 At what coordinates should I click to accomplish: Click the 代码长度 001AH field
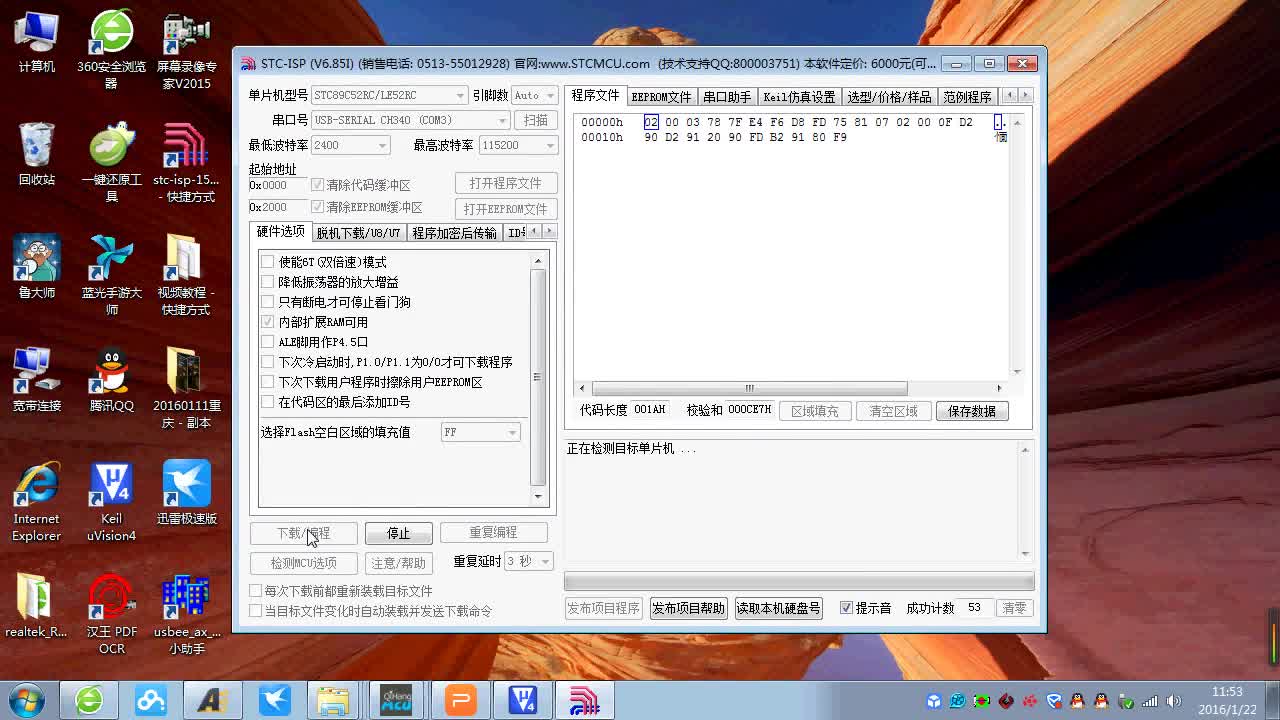coord(651,410)
